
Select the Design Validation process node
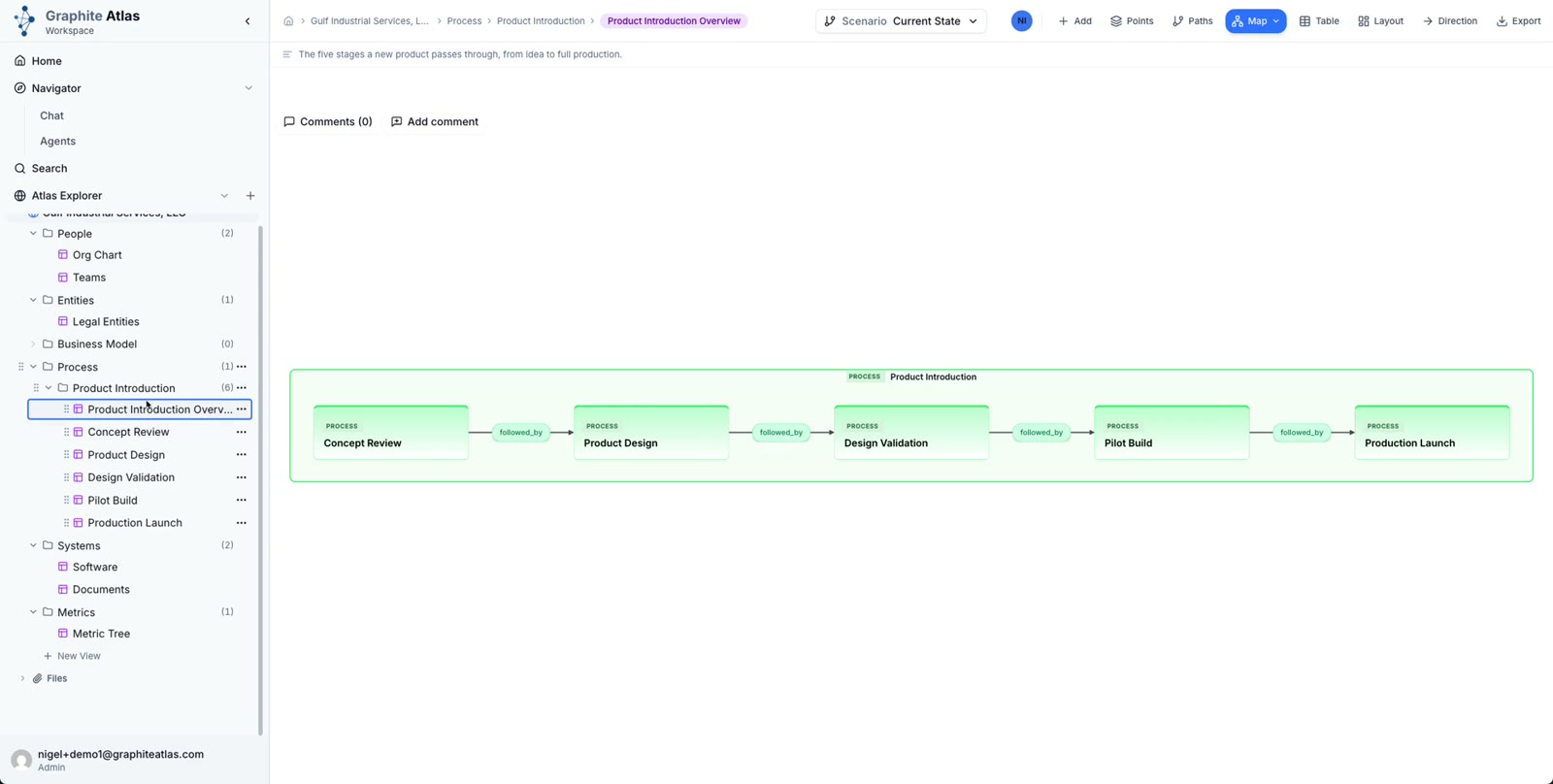click(911, 433)
